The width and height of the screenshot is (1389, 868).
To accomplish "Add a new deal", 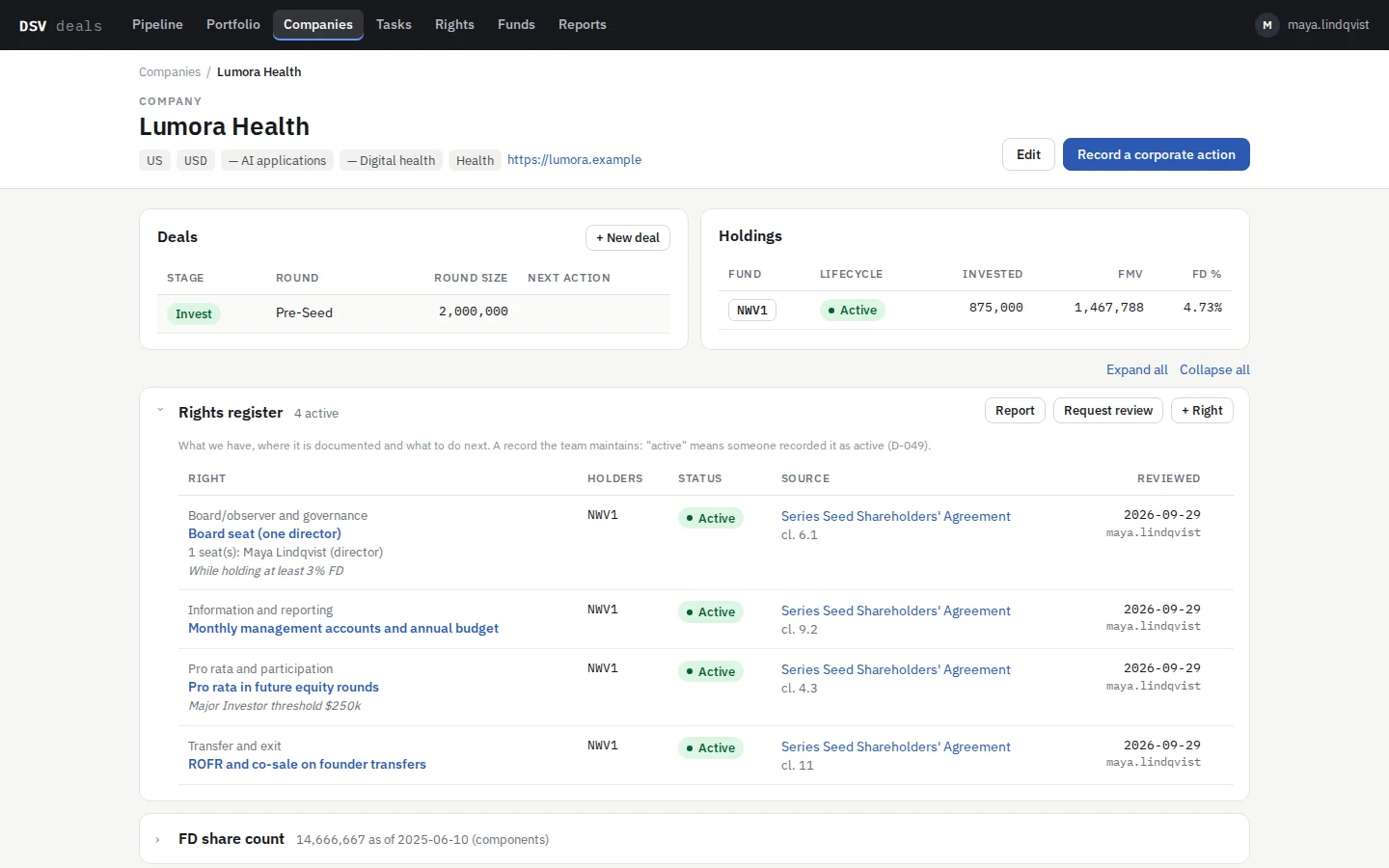I will (628, 238).
